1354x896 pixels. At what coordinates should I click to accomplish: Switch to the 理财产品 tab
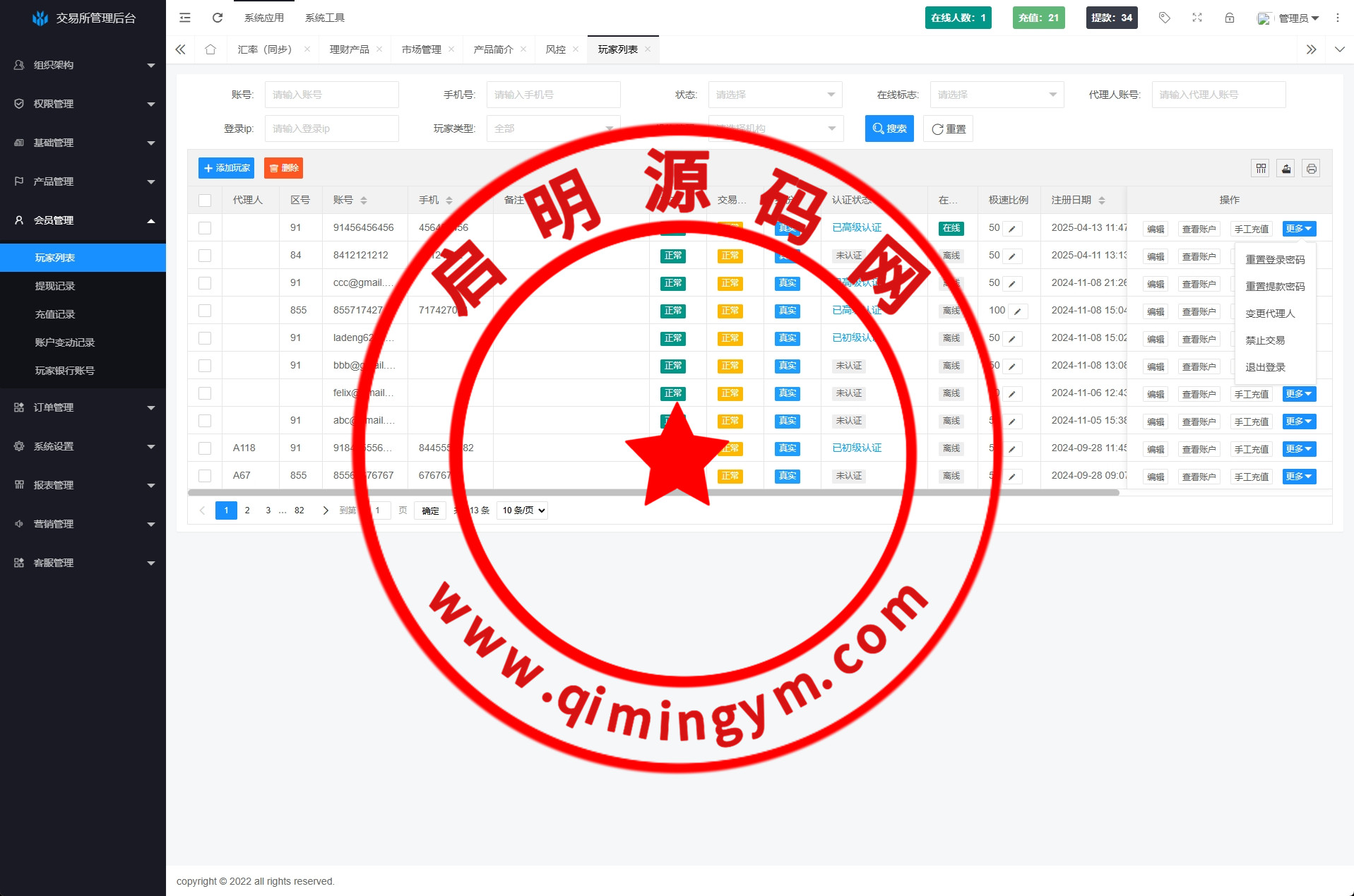[x=349, y=49]
